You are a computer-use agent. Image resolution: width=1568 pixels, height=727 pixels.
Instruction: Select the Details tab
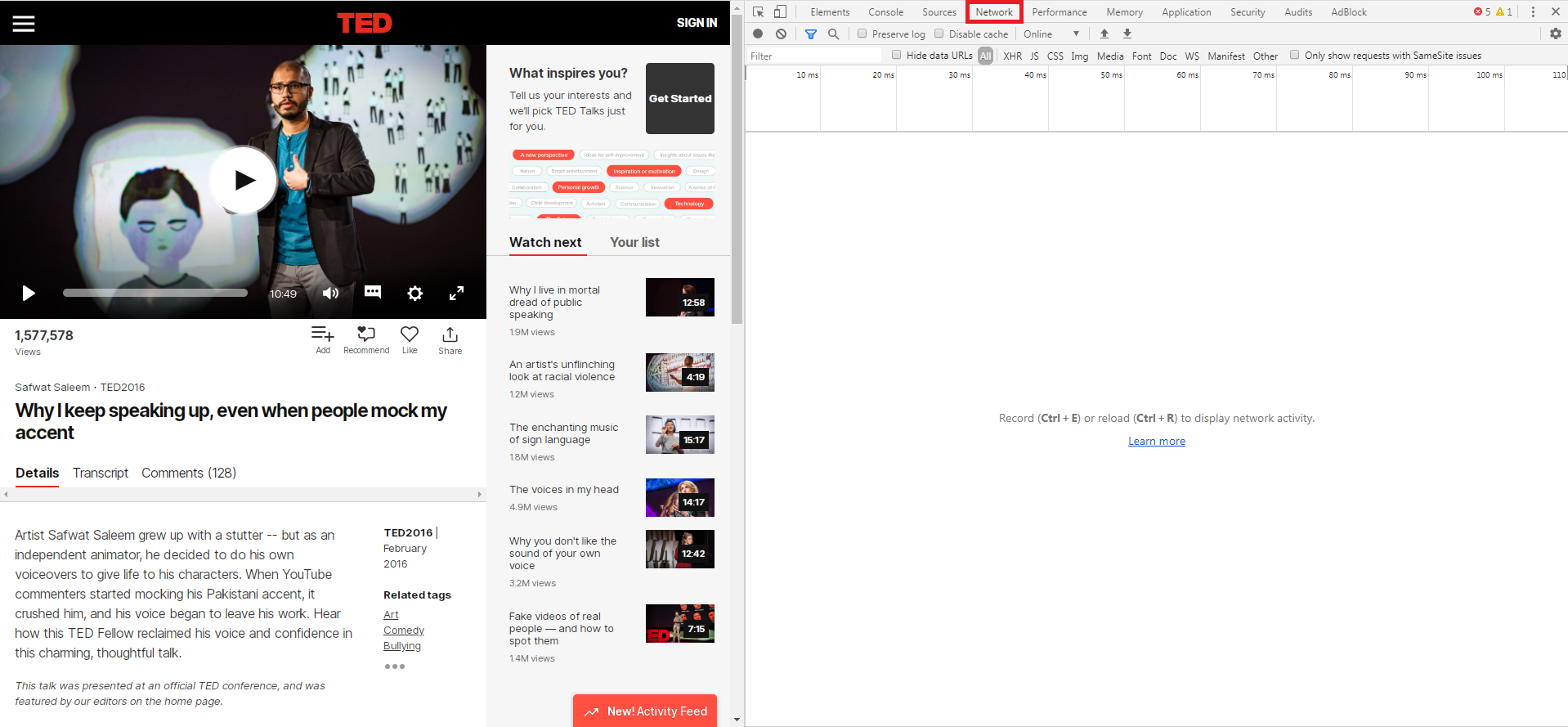pyautogui.click(x=37, y=473)
